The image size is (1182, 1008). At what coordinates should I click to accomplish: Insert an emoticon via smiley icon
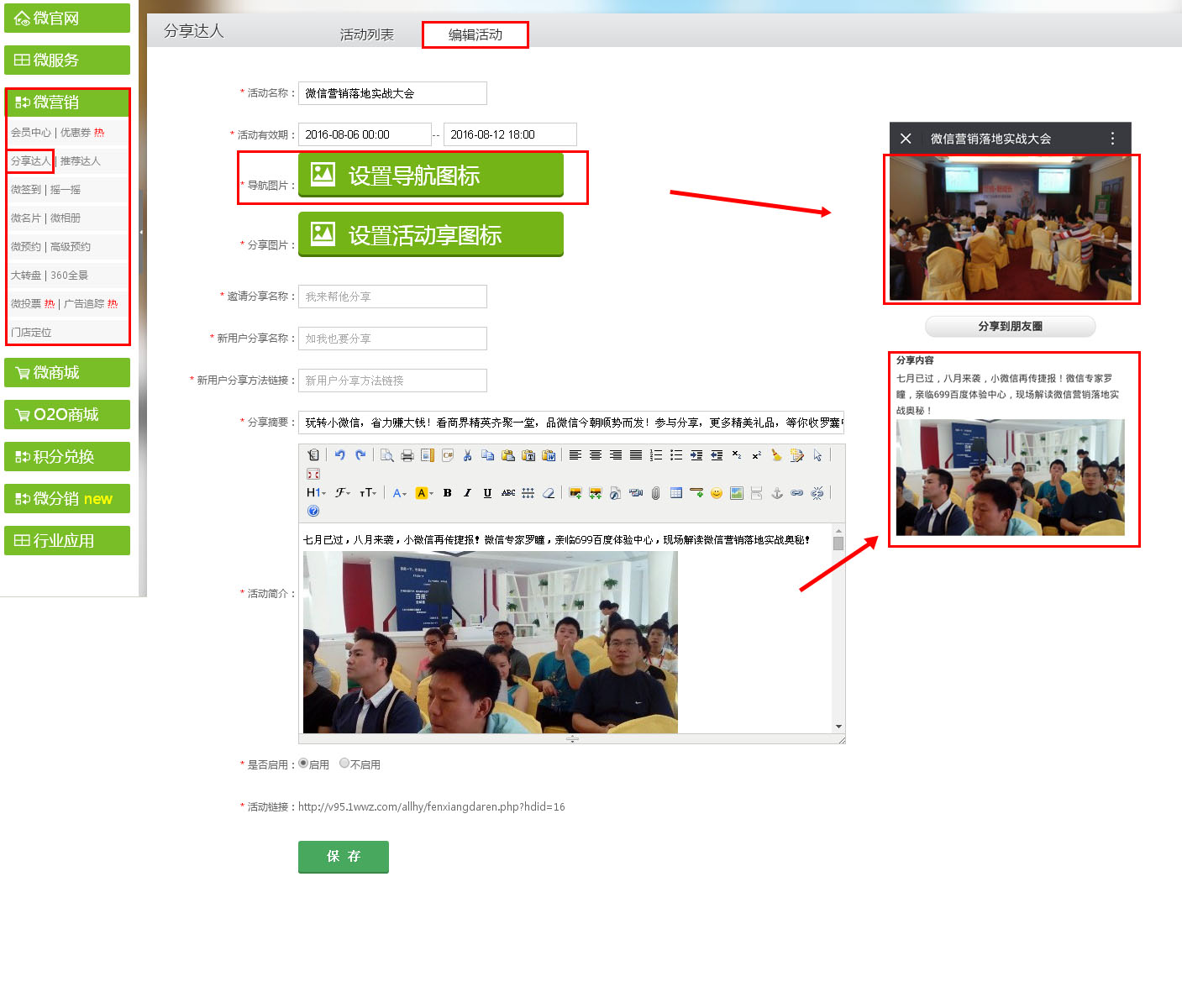[x=717, y=493]
